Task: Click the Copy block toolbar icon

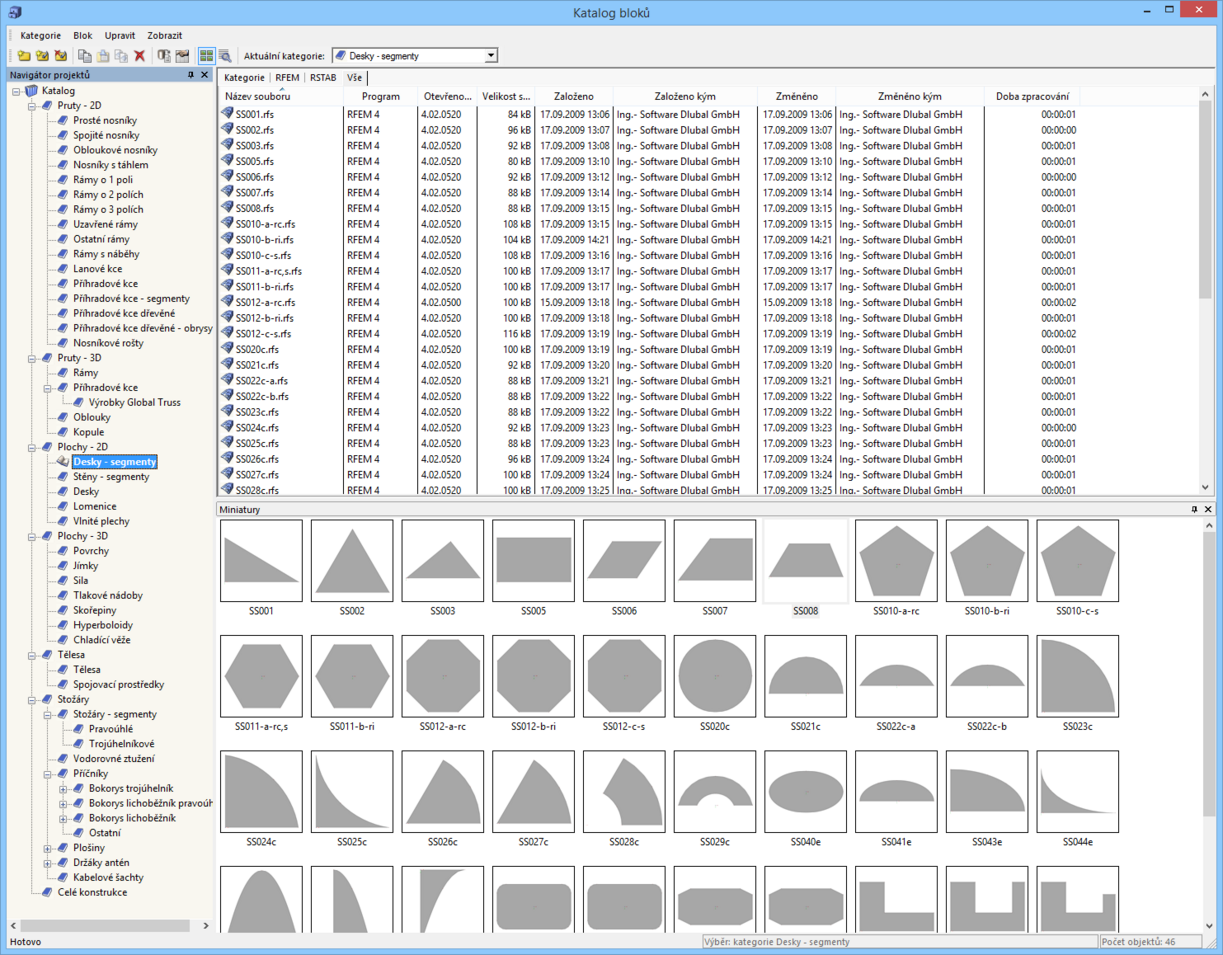Action: tap(86, 56)
